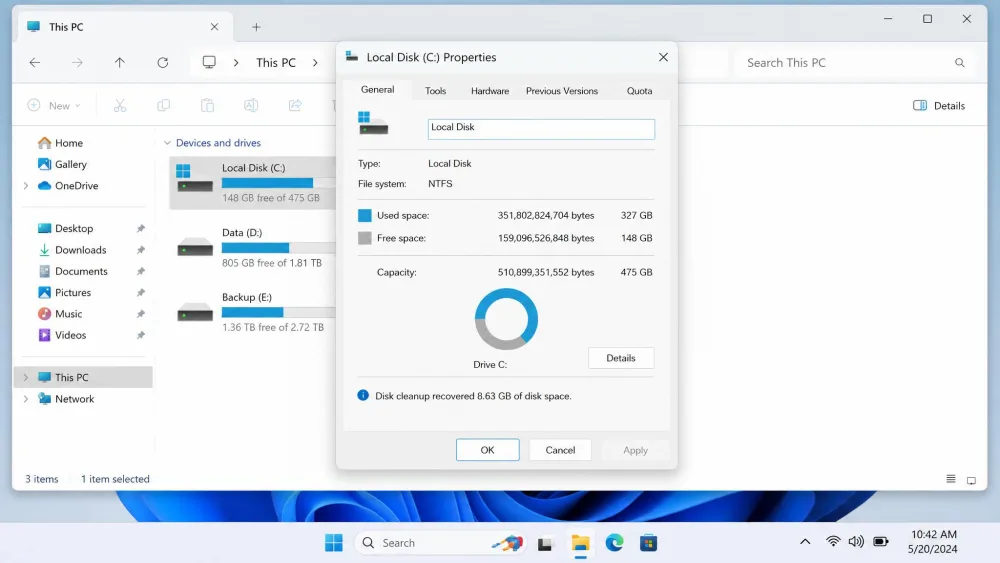Screen dimensions: 1000x563
Task: Click the Copy icon in toolbar
Action: click(x=164, y=105)
